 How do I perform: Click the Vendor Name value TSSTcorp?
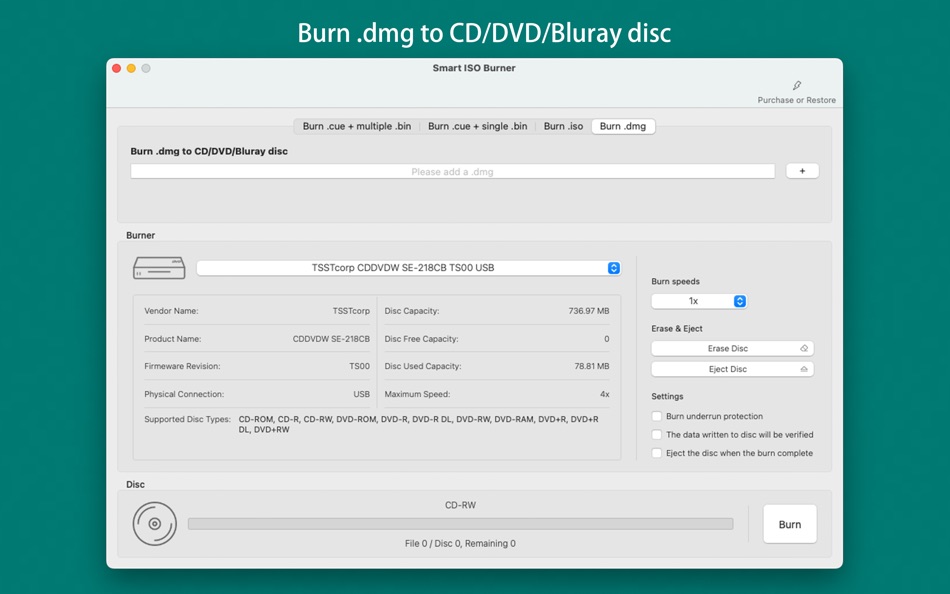[351, 311]
